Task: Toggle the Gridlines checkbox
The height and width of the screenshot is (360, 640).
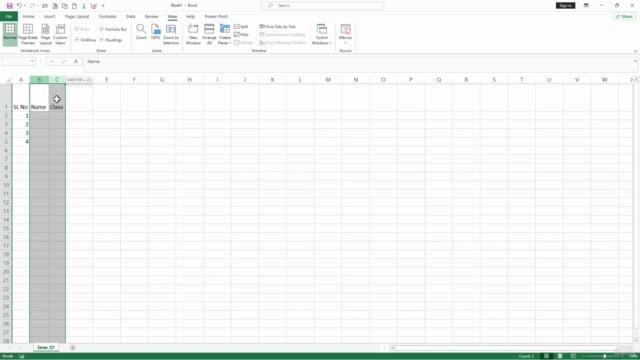Action: click(x=85, y=40)
